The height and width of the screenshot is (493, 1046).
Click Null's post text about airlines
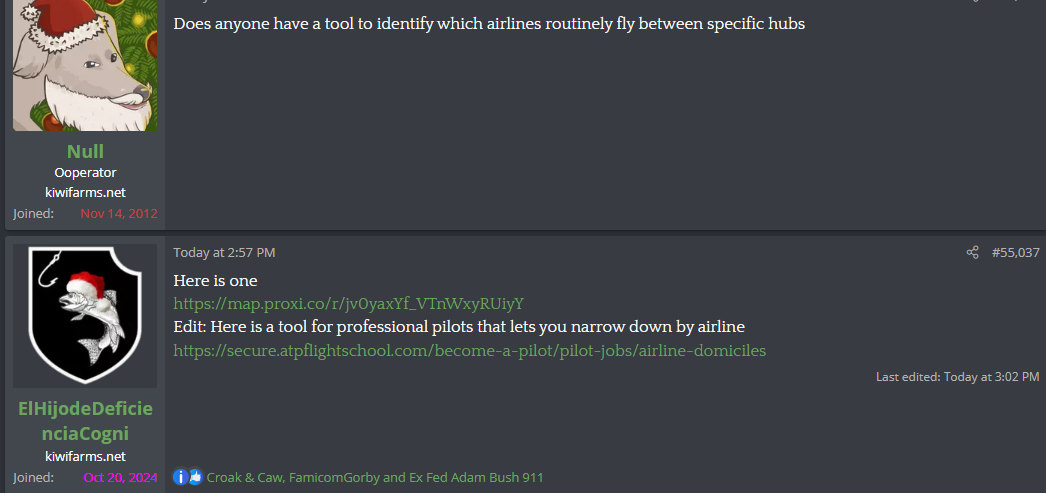pos(489,24)
